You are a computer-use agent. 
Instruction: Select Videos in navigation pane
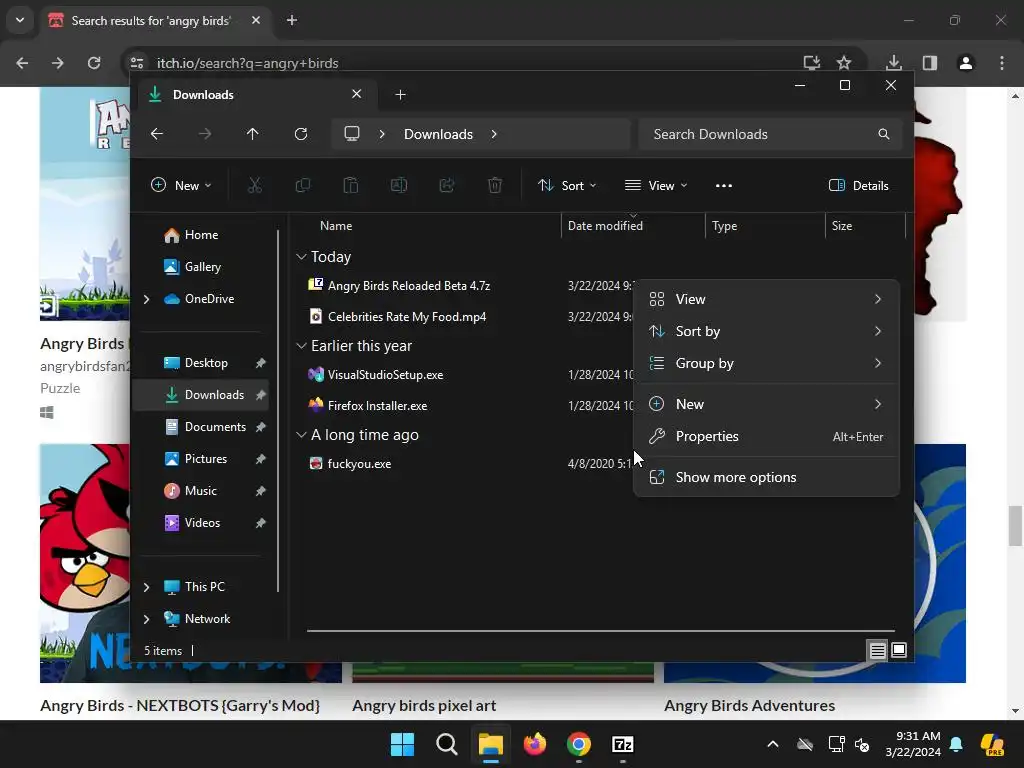(x=200, y=523)
